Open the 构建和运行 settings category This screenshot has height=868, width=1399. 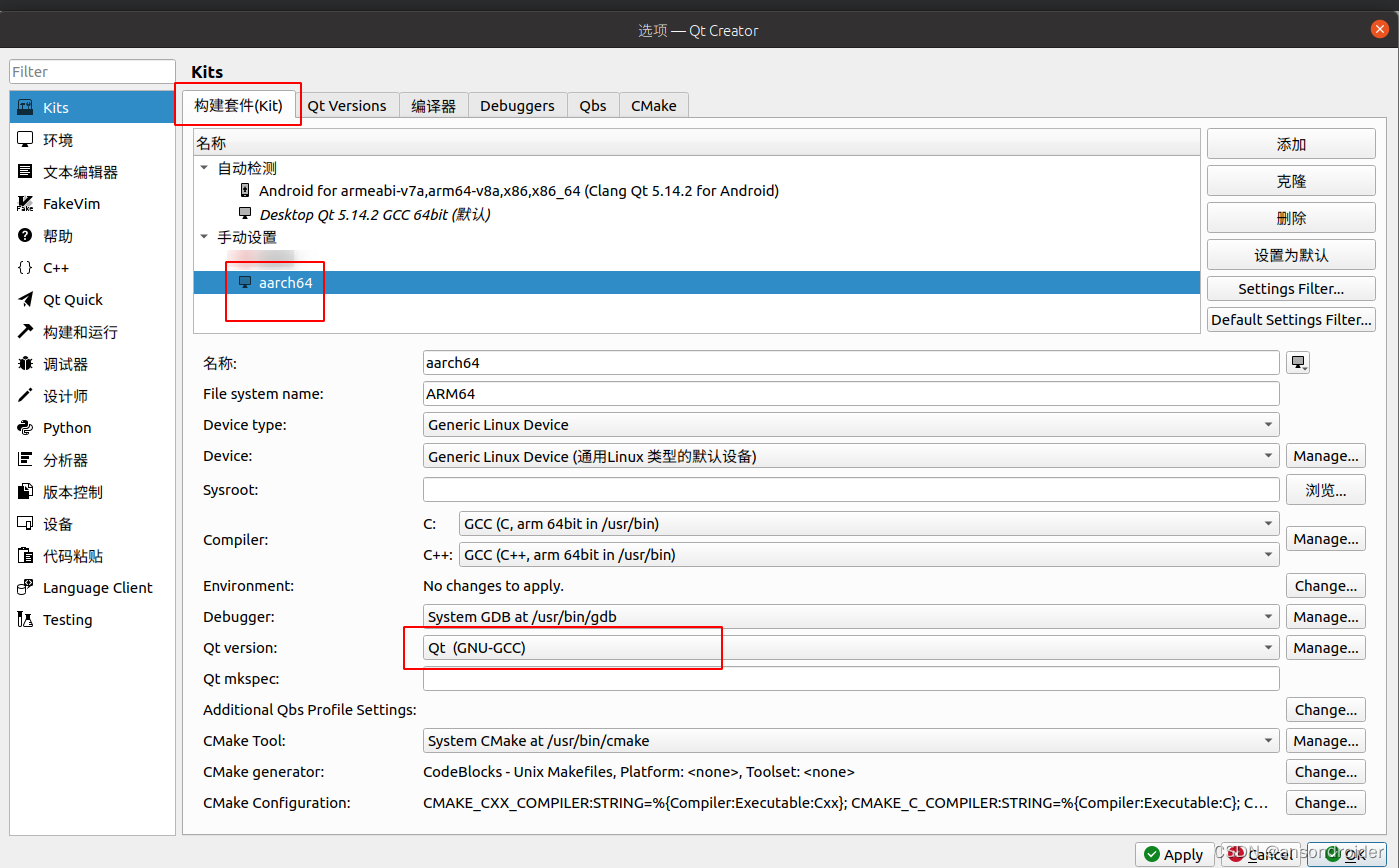point(92,331)
